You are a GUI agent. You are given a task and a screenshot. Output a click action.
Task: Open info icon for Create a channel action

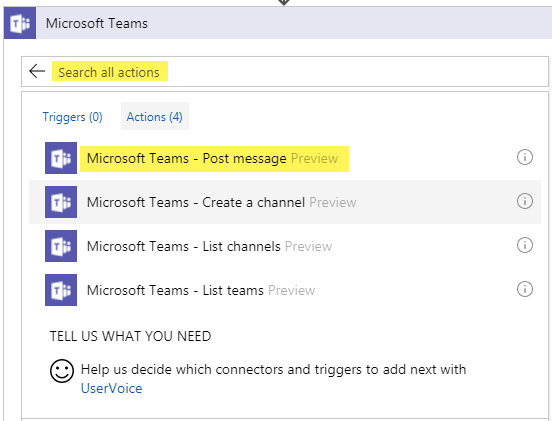(x=525, y=201)
